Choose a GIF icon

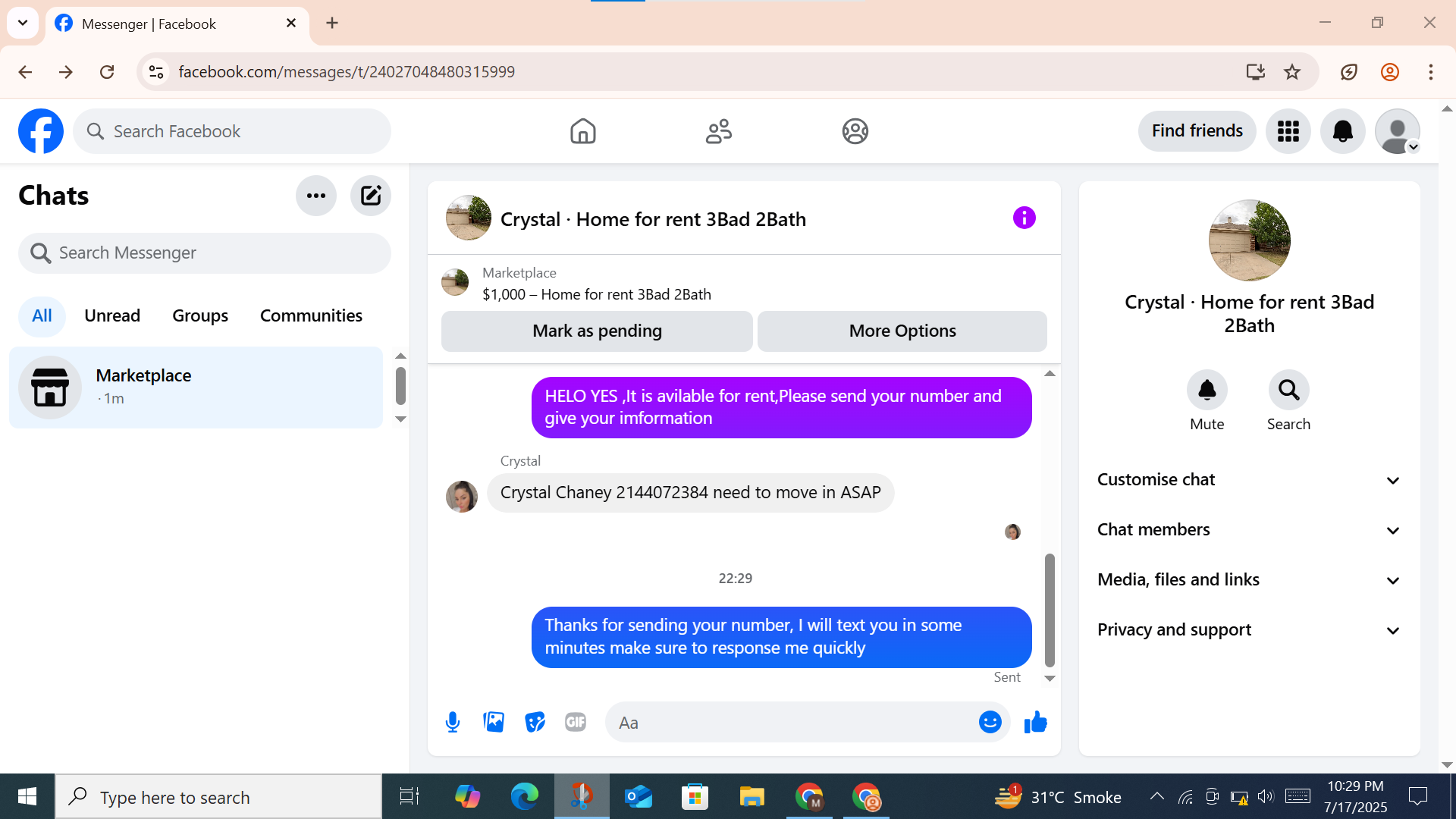tap(576, 722)
